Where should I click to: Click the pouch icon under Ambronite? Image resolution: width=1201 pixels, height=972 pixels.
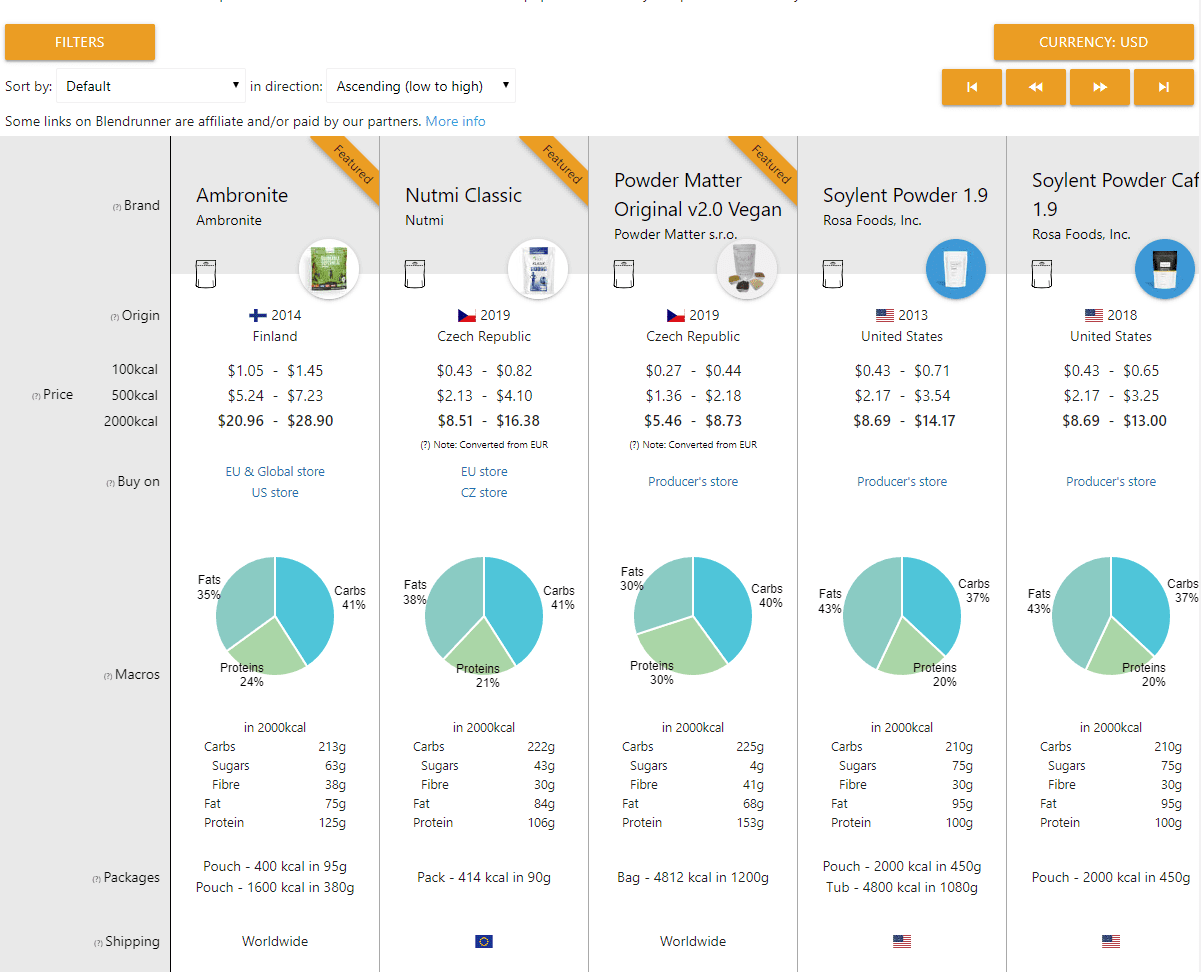[205, 273]
